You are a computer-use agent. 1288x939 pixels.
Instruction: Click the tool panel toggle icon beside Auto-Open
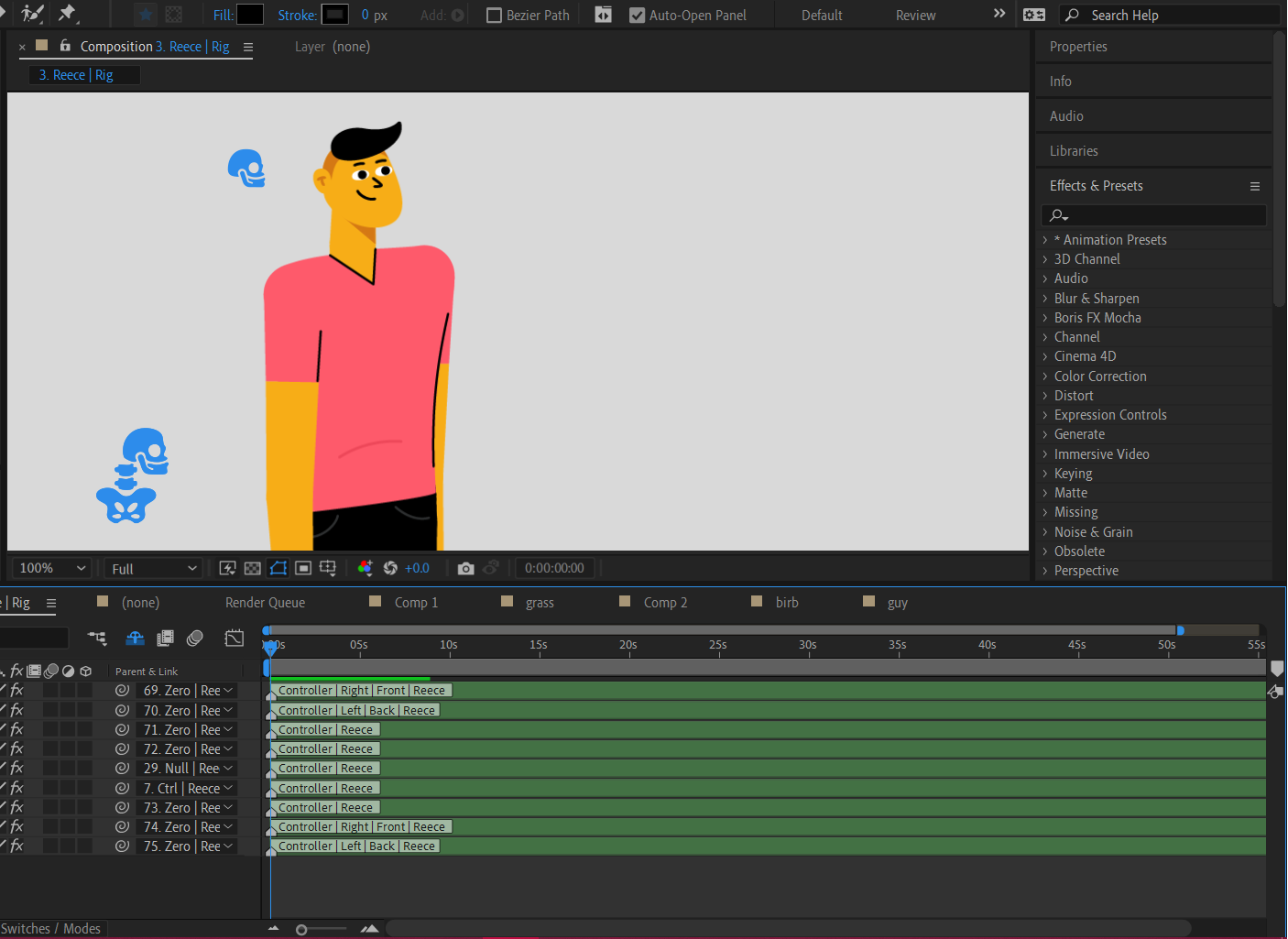pyautogui.click(x=603, y=15)
